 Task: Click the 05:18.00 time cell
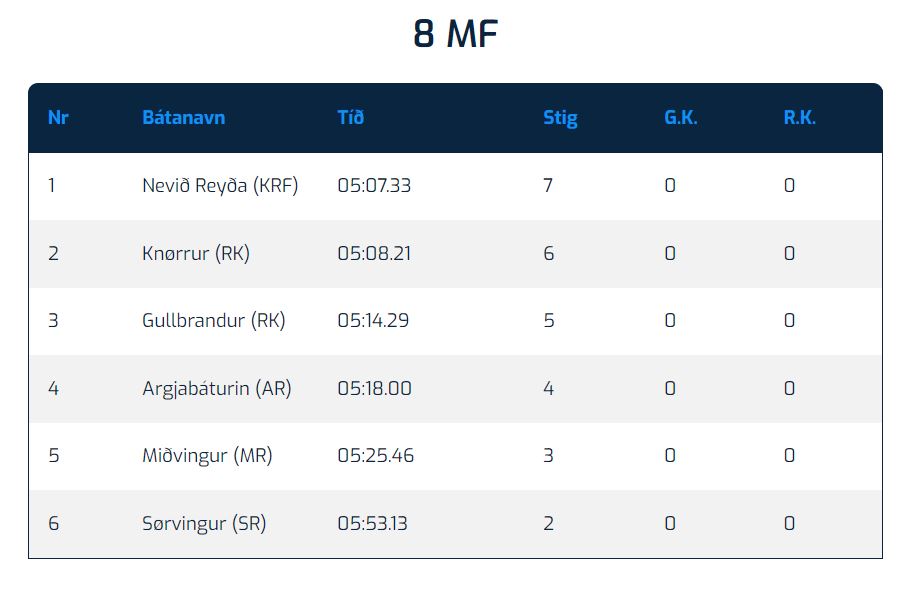[x=374, y=389]
